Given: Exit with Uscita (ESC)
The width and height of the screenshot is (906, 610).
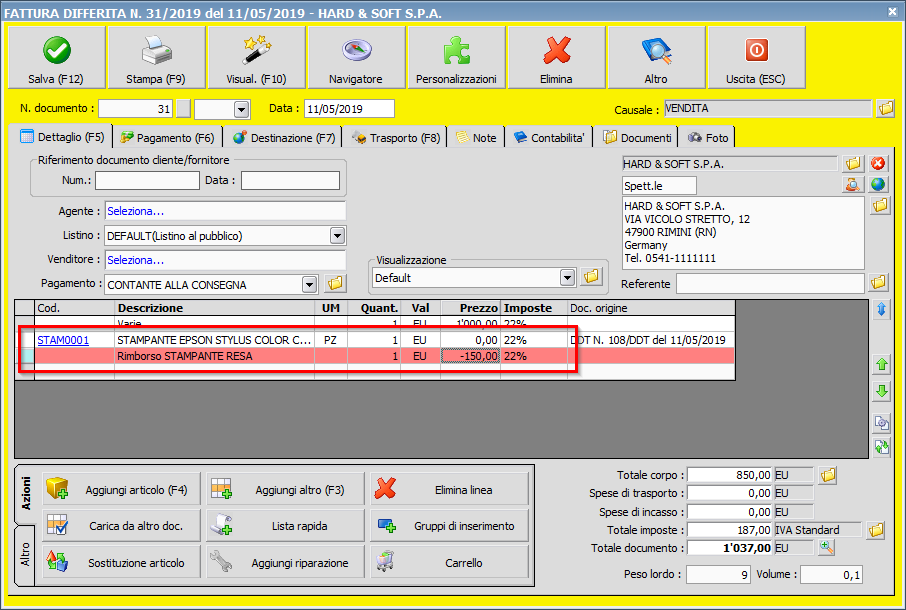Looking at the screenshot, I should pos(756,58).
